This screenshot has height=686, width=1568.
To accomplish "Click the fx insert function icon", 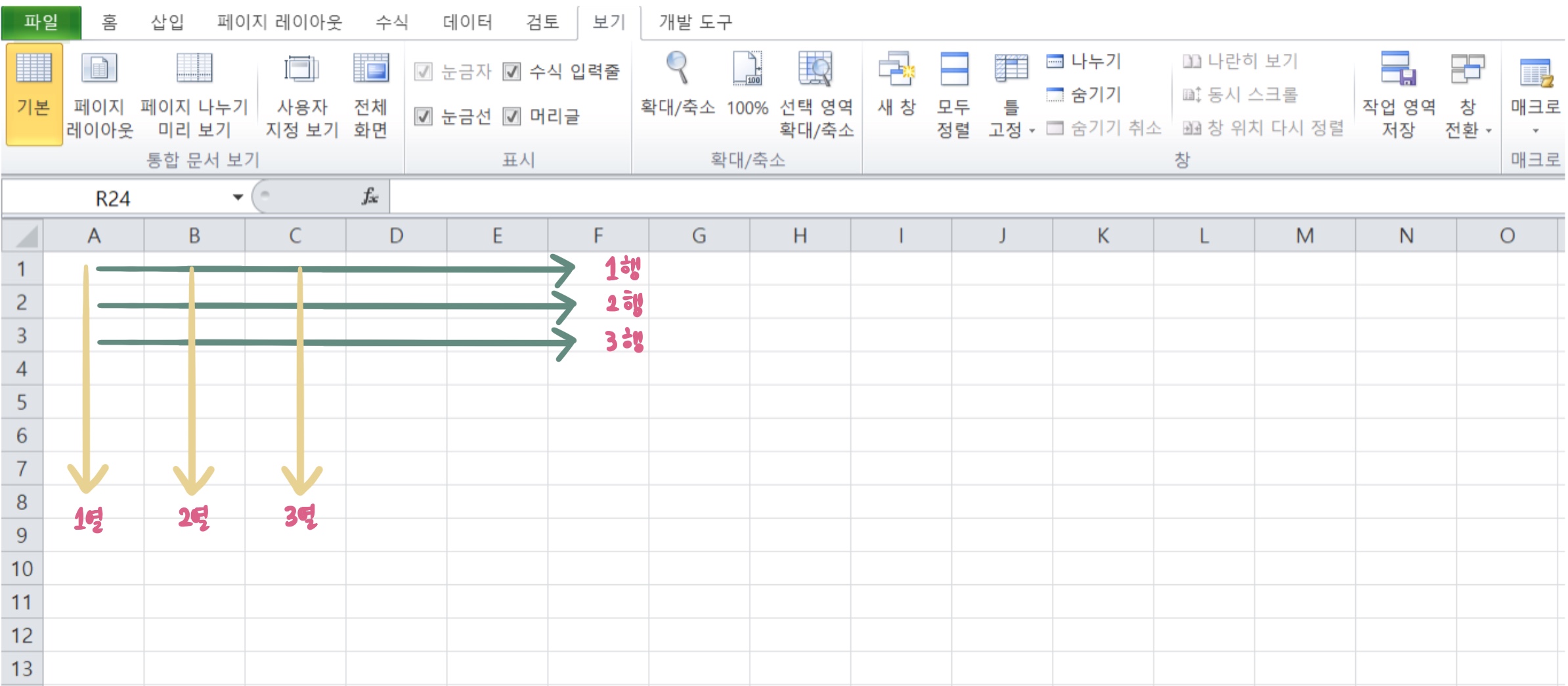I will [370, 196].
